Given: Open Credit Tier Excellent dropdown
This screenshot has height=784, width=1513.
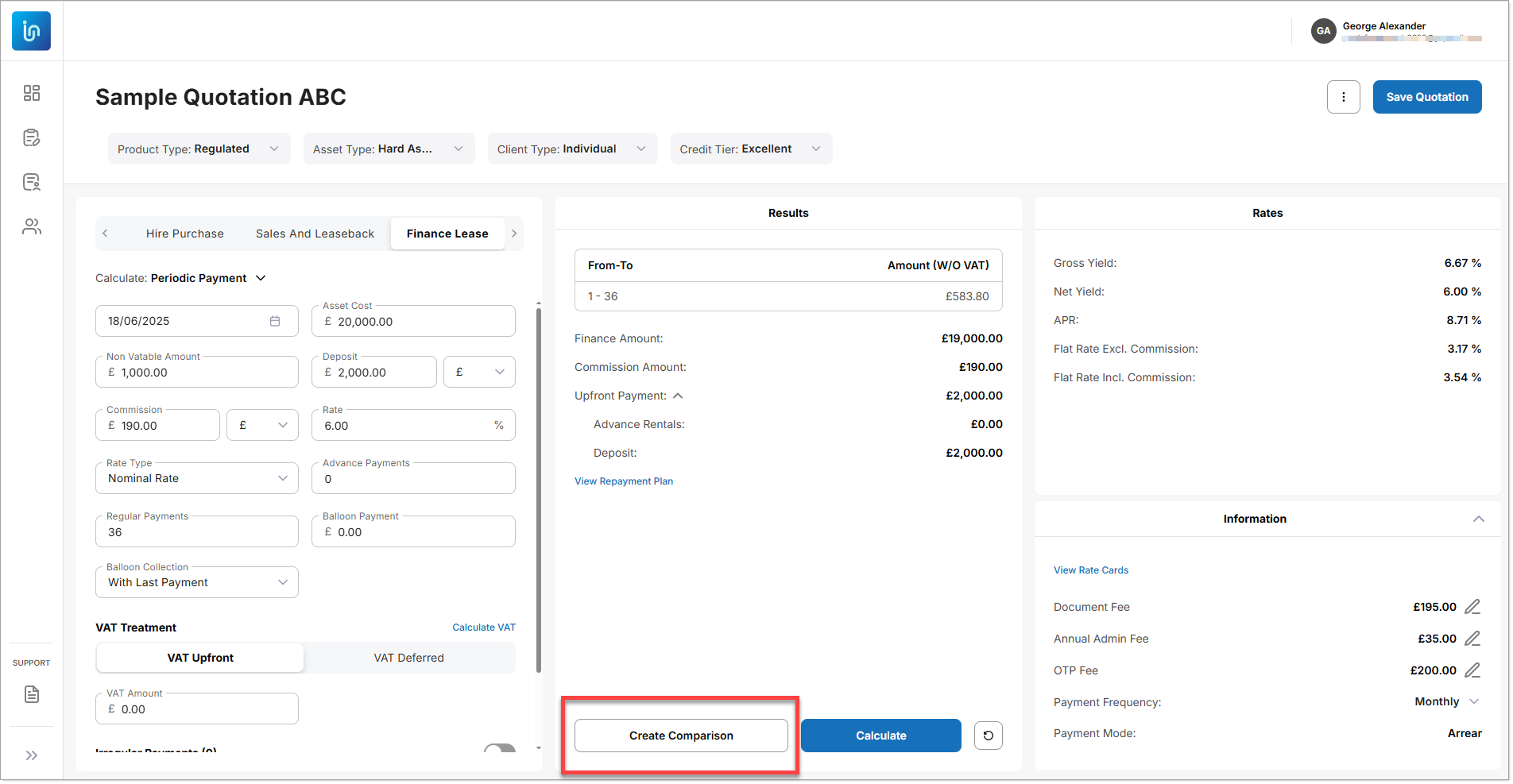Looking at the screenshot, I should click(752, 149).
